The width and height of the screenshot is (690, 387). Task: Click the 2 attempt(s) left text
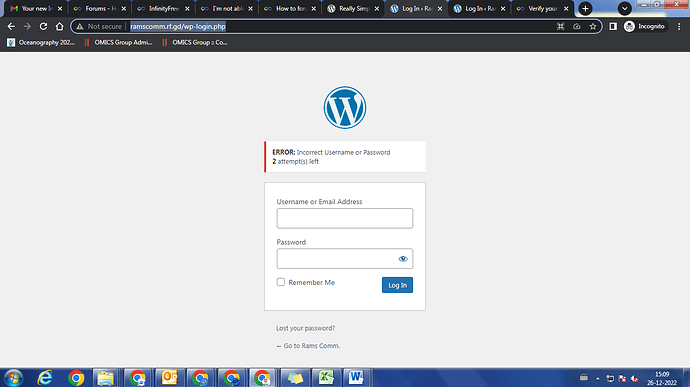coord(295,162)
